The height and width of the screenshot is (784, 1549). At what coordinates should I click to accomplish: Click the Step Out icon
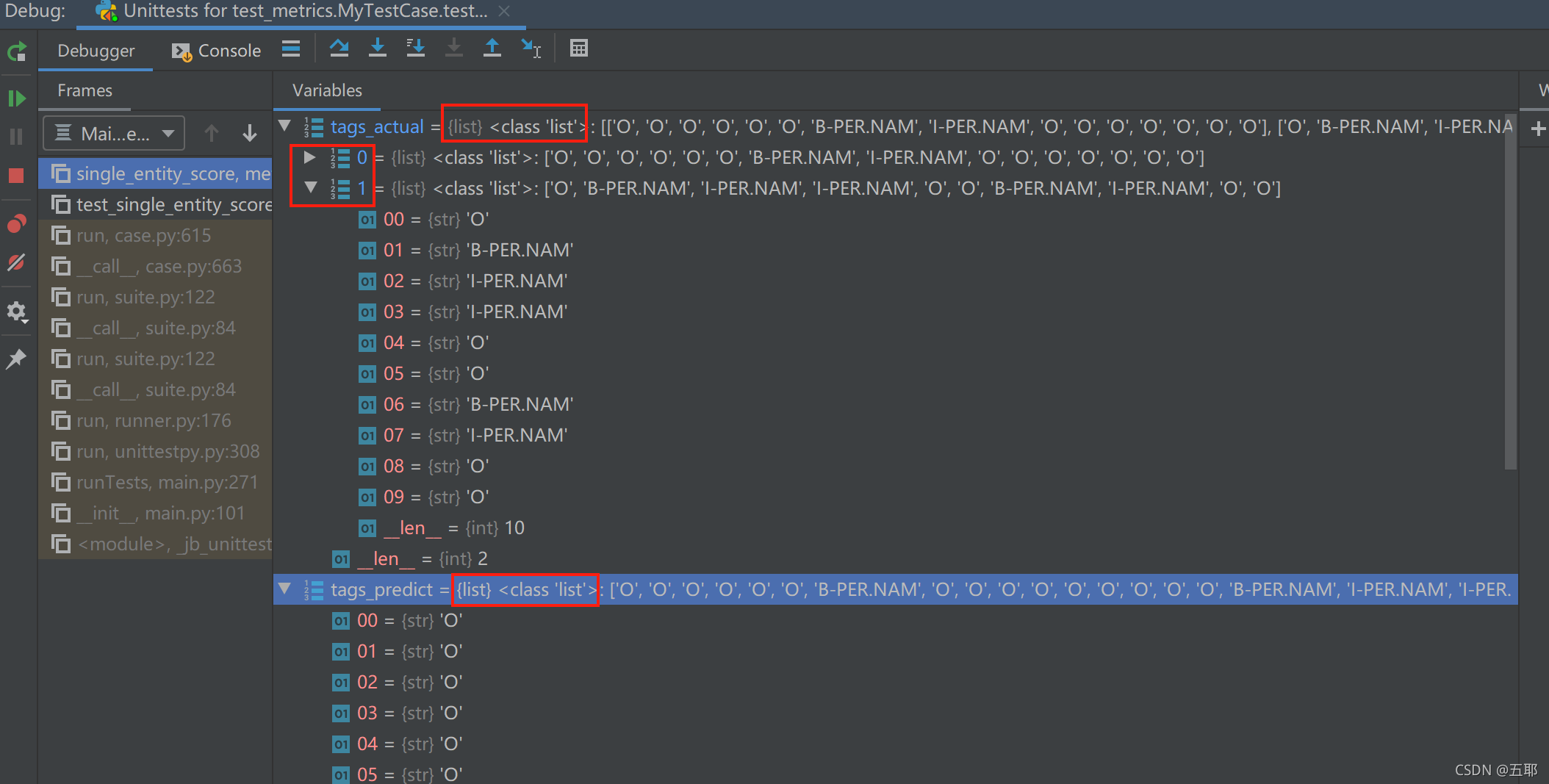point(492,48)
